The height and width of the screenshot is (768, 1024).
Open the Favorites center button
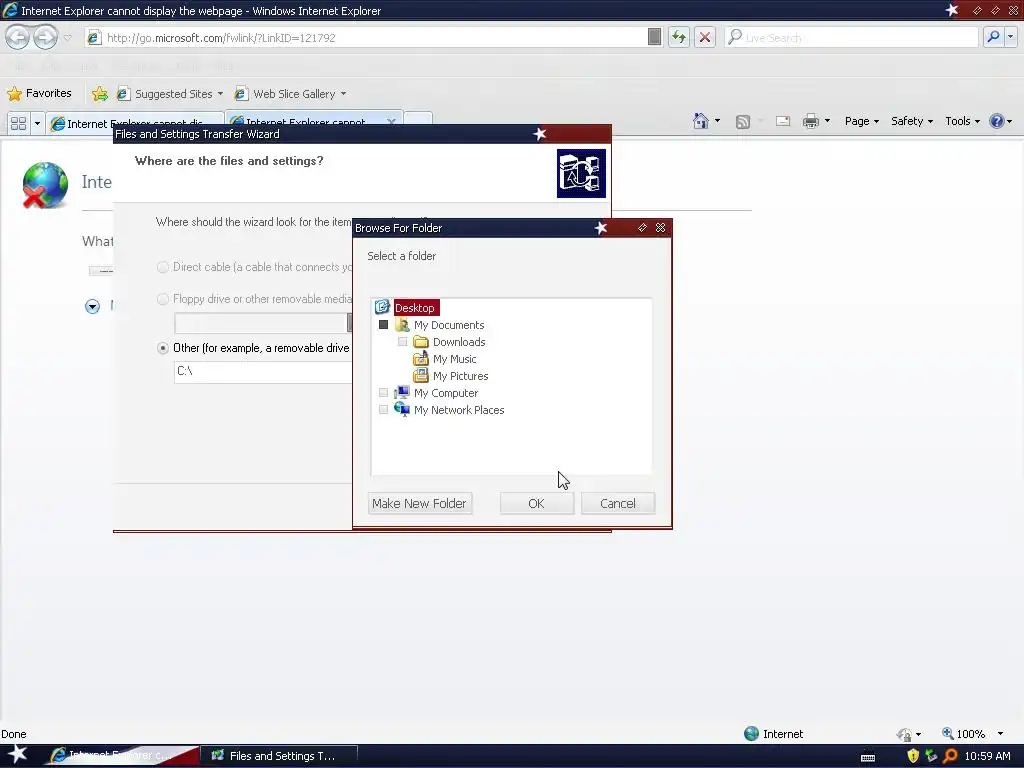[39, 93]
